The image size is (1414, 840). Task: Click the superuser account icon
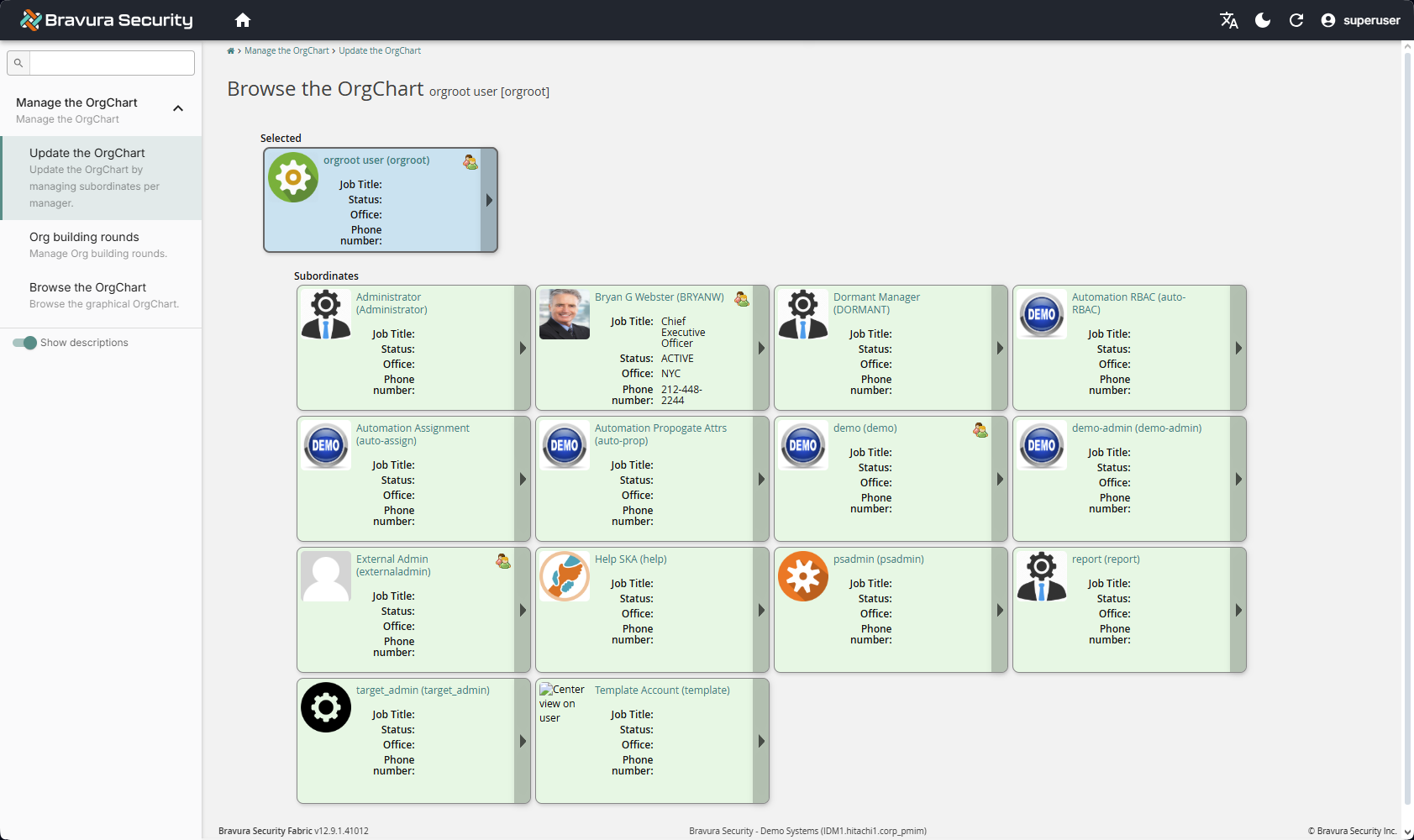[1328, 20]
